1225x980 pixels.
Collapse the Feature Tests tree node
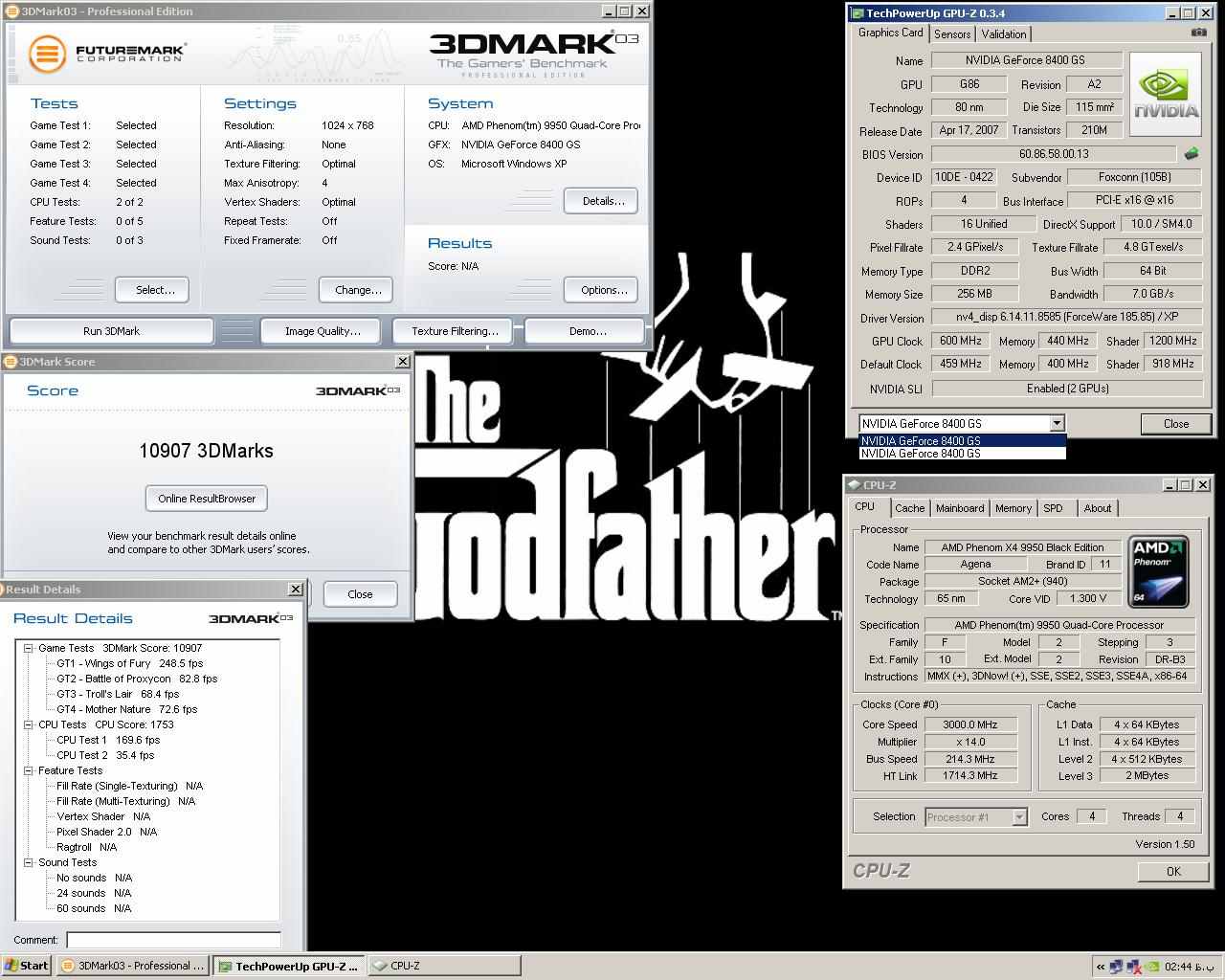click(x=29, y=770)
